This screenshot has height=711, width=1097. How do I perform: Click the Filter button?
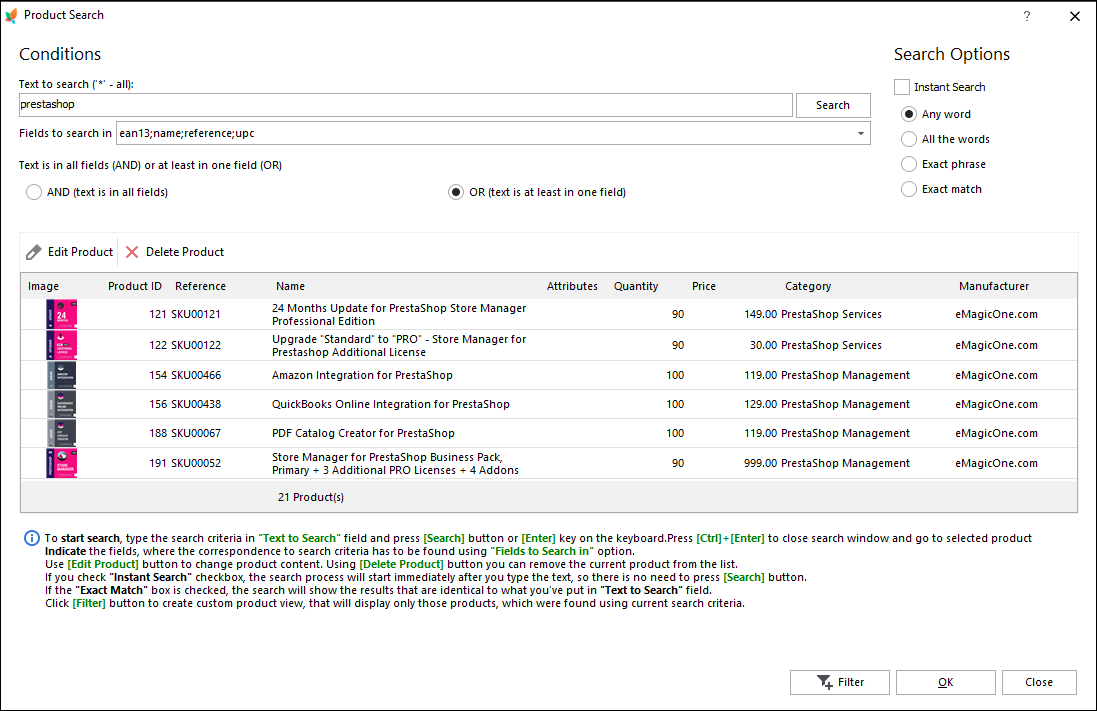point(840,682)
